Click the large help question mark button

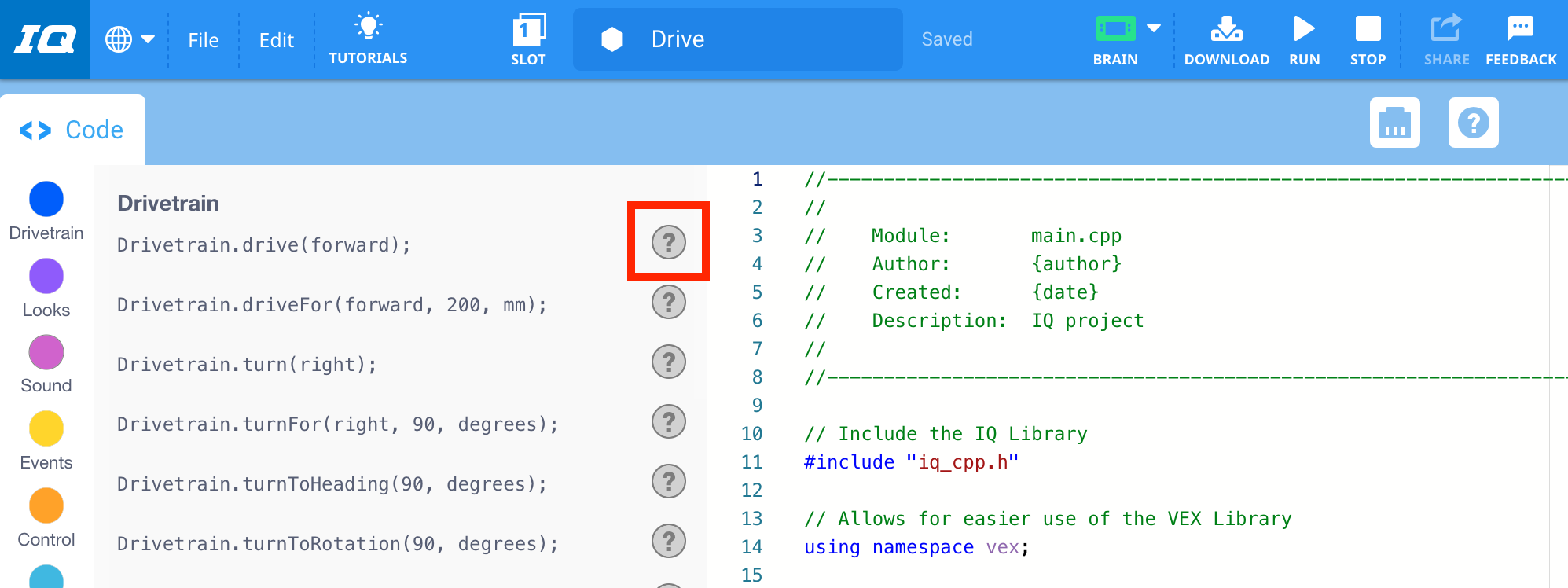1473,123
